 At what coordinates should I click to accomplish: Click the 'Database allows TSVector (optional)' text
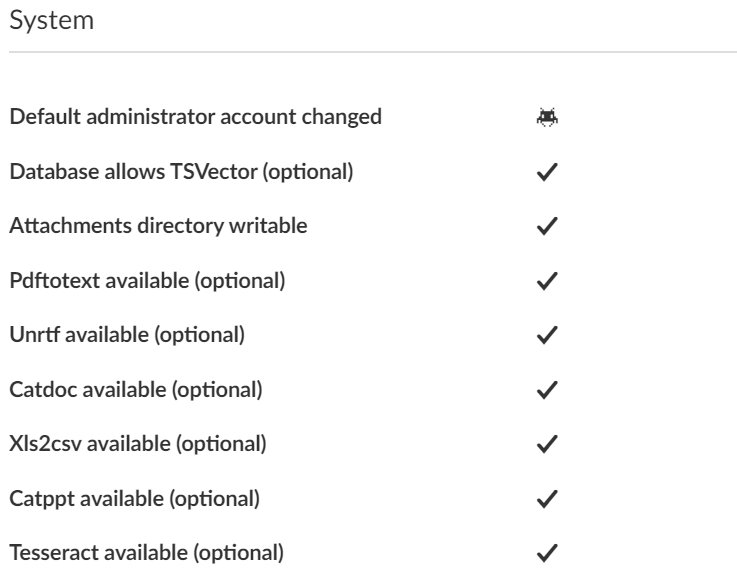pos(182,172)
